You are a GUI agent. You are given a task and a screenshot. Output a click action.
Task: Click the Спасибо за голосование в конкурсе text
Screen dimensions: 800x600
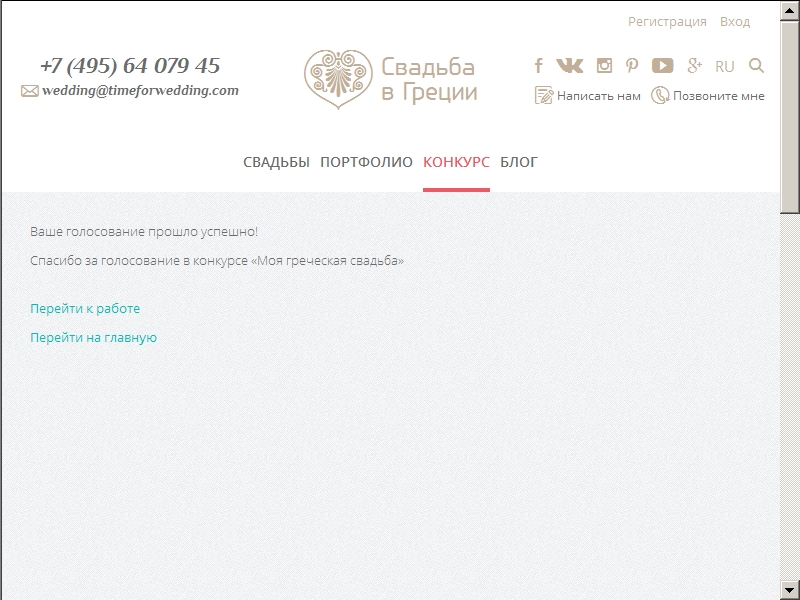click(217, 261)
